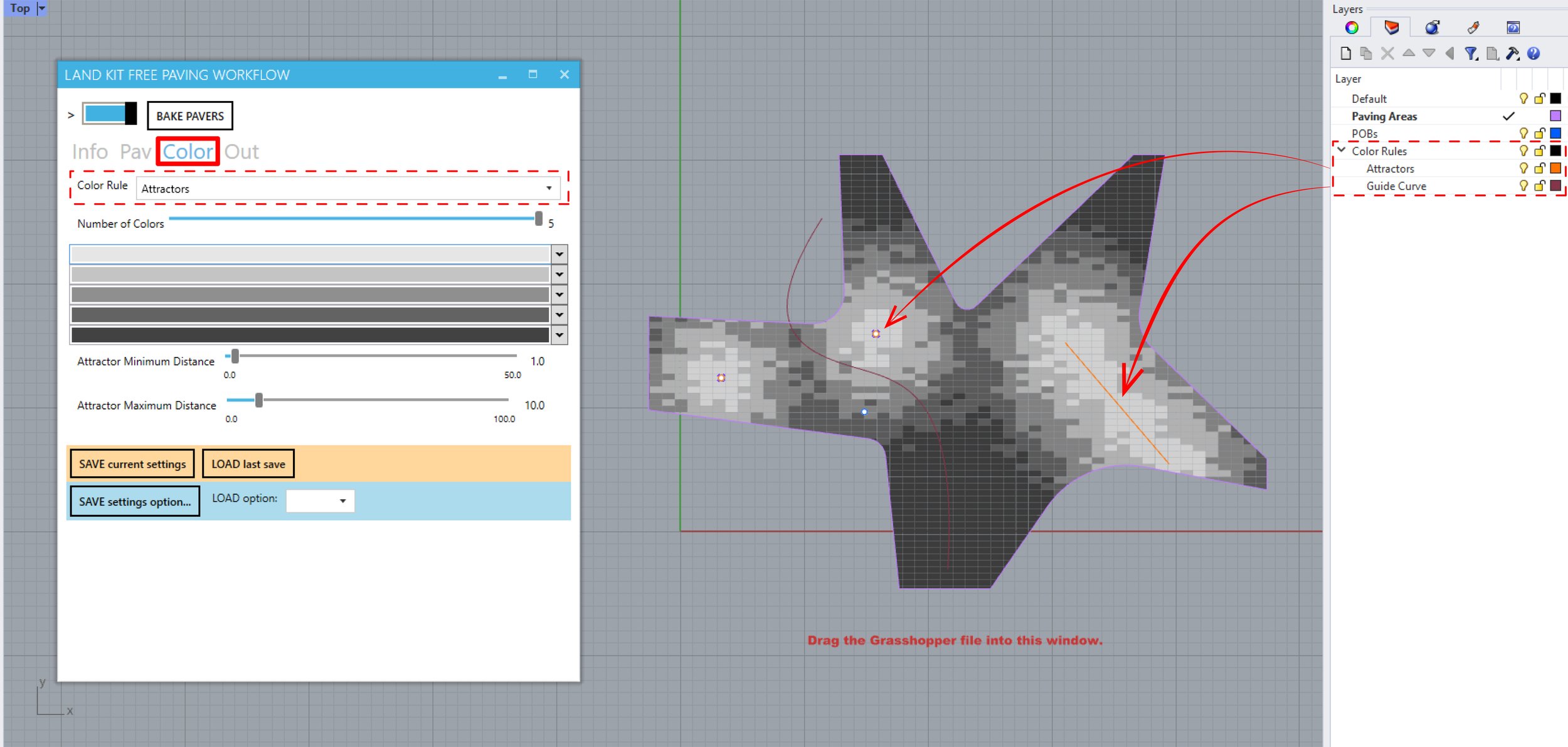Image resolution: width=1568 pixels, height=747 pixels.
Task: Toggle Guide Curve layer visibility bulb
Action: coord(1523,186)
